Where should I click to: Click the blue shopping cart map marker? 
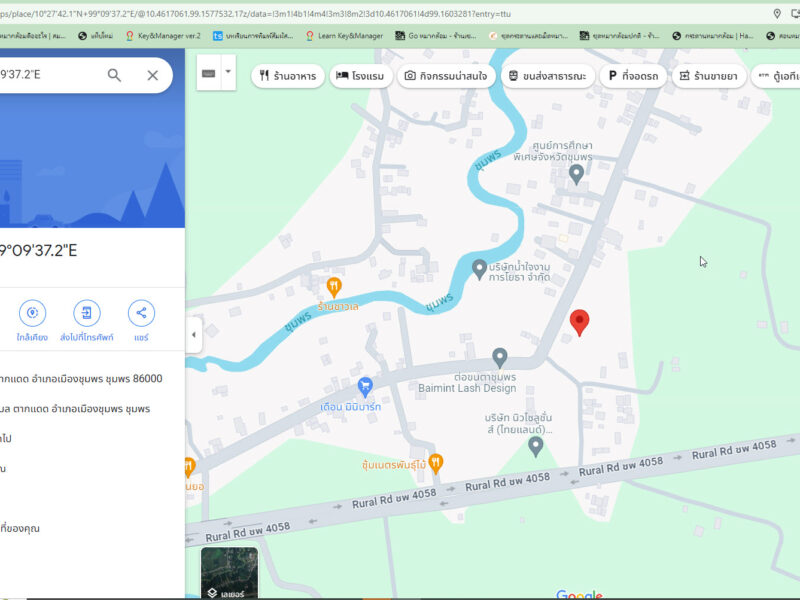pyautogui.click(x=365, y=385)
